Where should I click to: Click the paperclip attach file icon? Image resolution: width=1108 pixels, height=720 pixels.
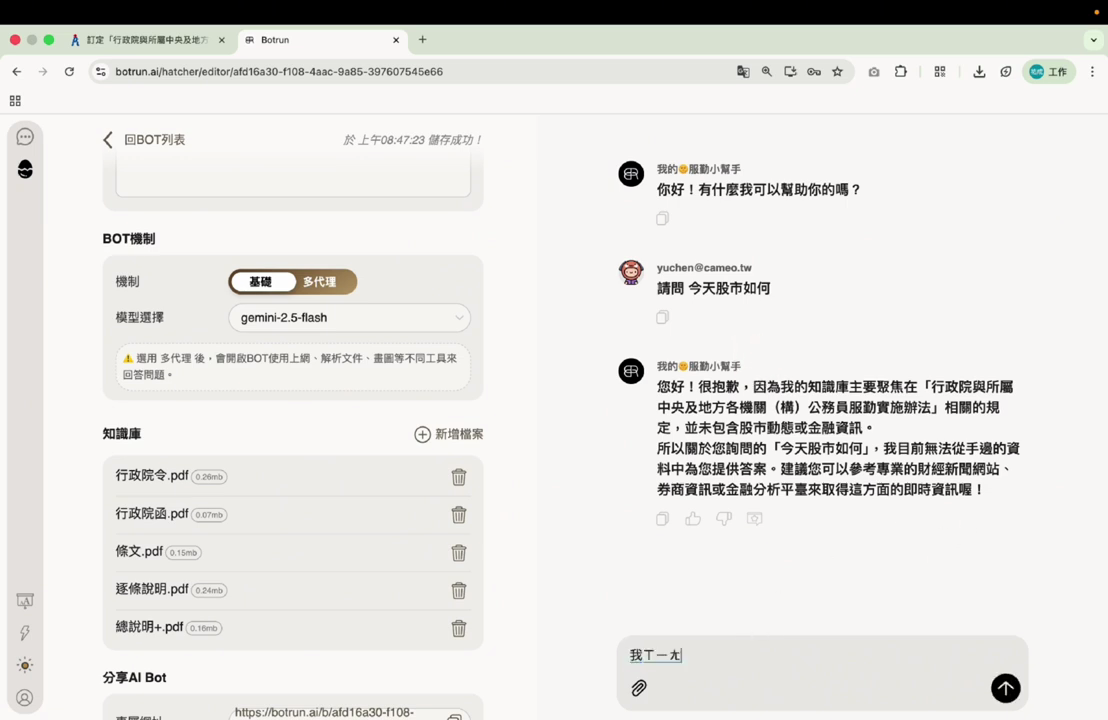coord(639,687)
